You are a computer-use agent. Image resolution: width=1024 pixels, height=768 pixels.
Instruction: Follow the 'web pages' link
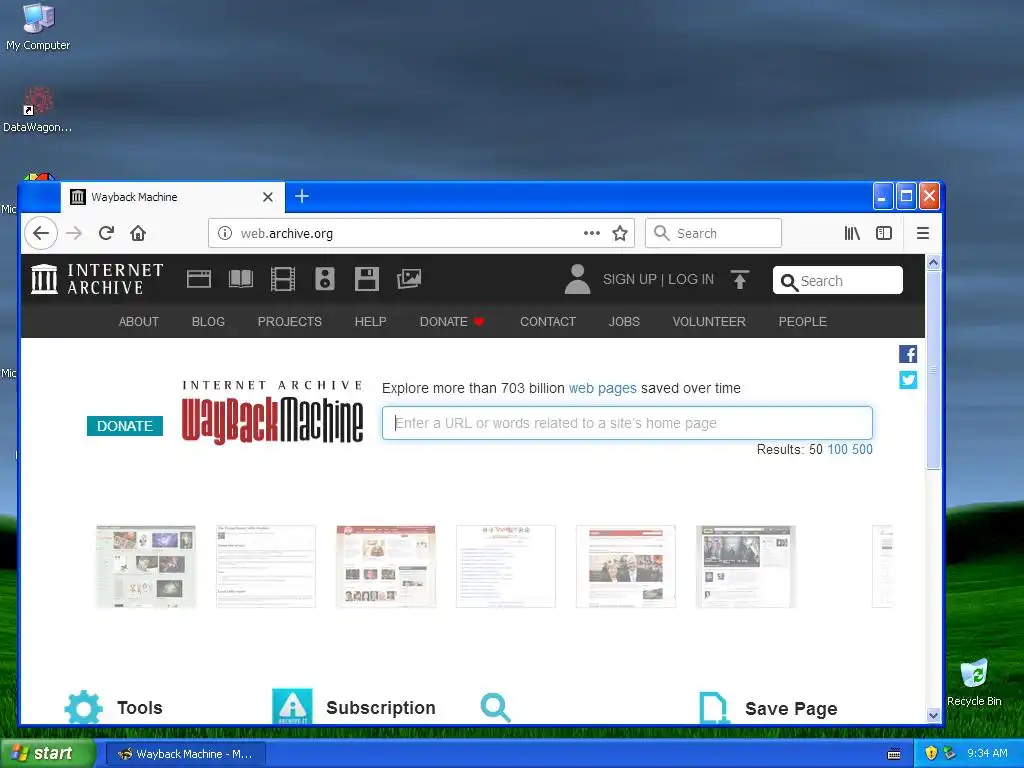pos(602,388)
